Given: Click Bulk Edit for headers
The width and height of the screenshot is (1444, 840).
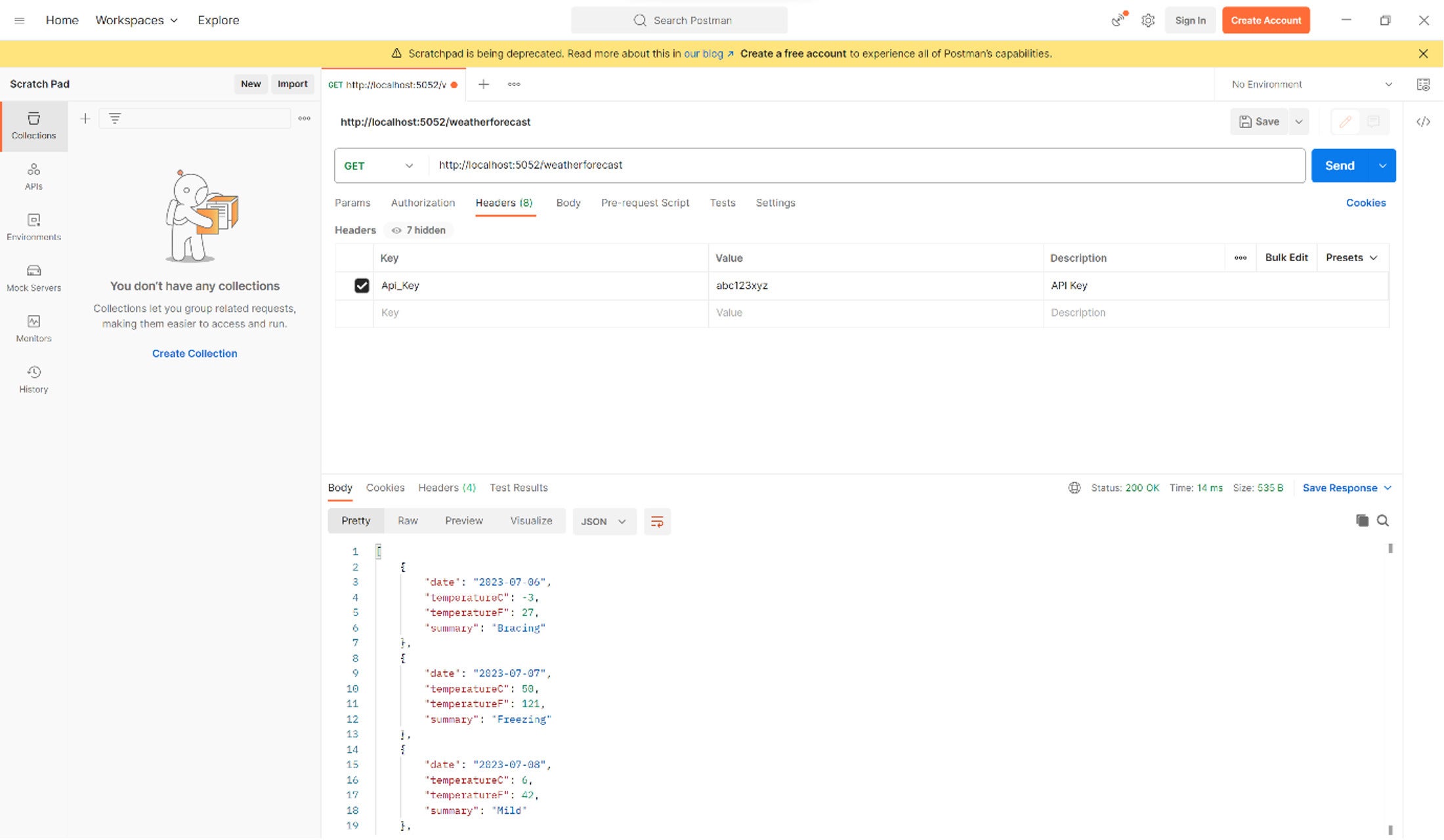Looking at the screenshot, I should (1286, 258).
